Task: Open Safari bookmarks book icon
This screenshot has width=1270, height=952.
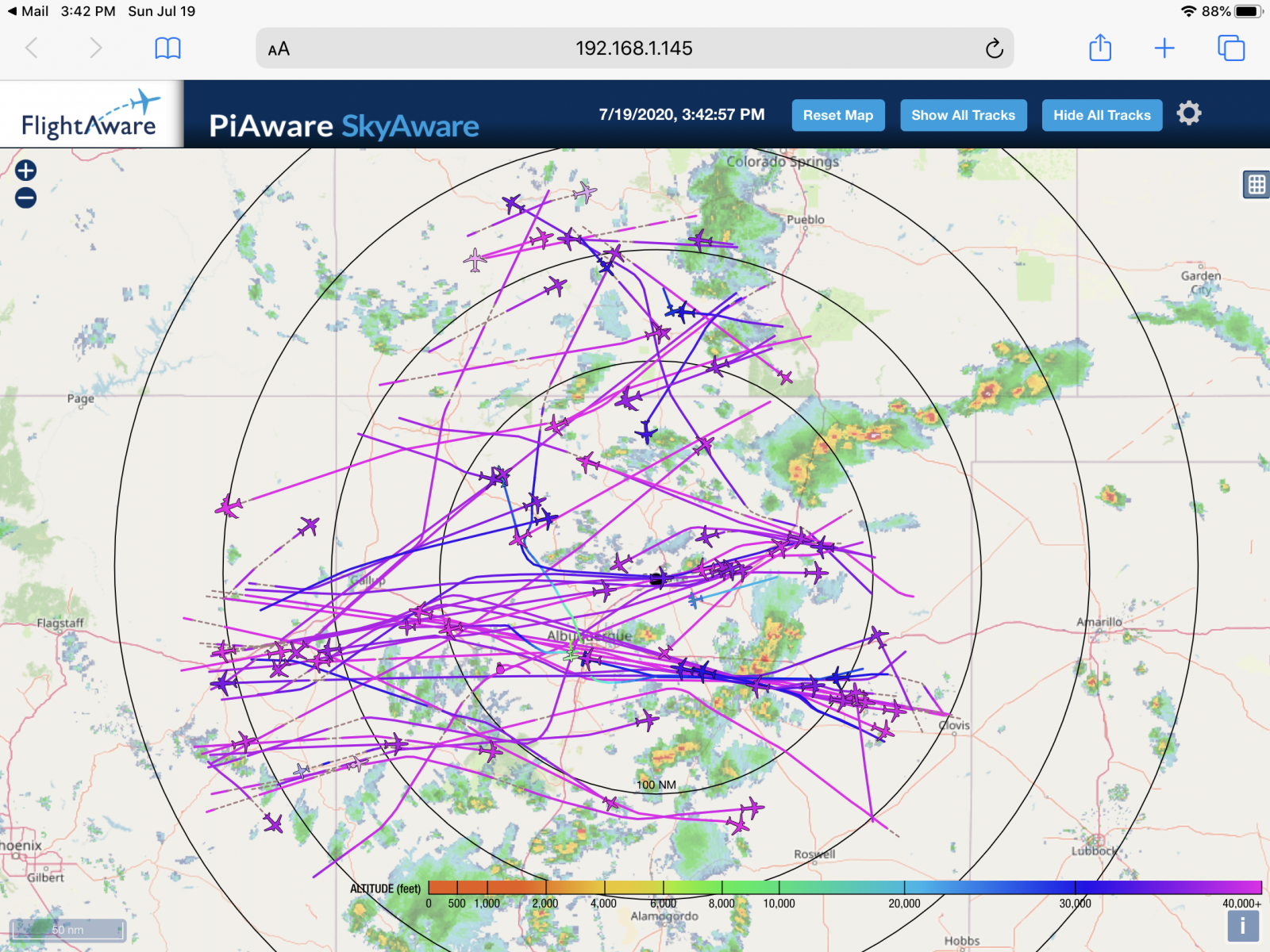Action: pyautogui.click(x=167, y=48)
